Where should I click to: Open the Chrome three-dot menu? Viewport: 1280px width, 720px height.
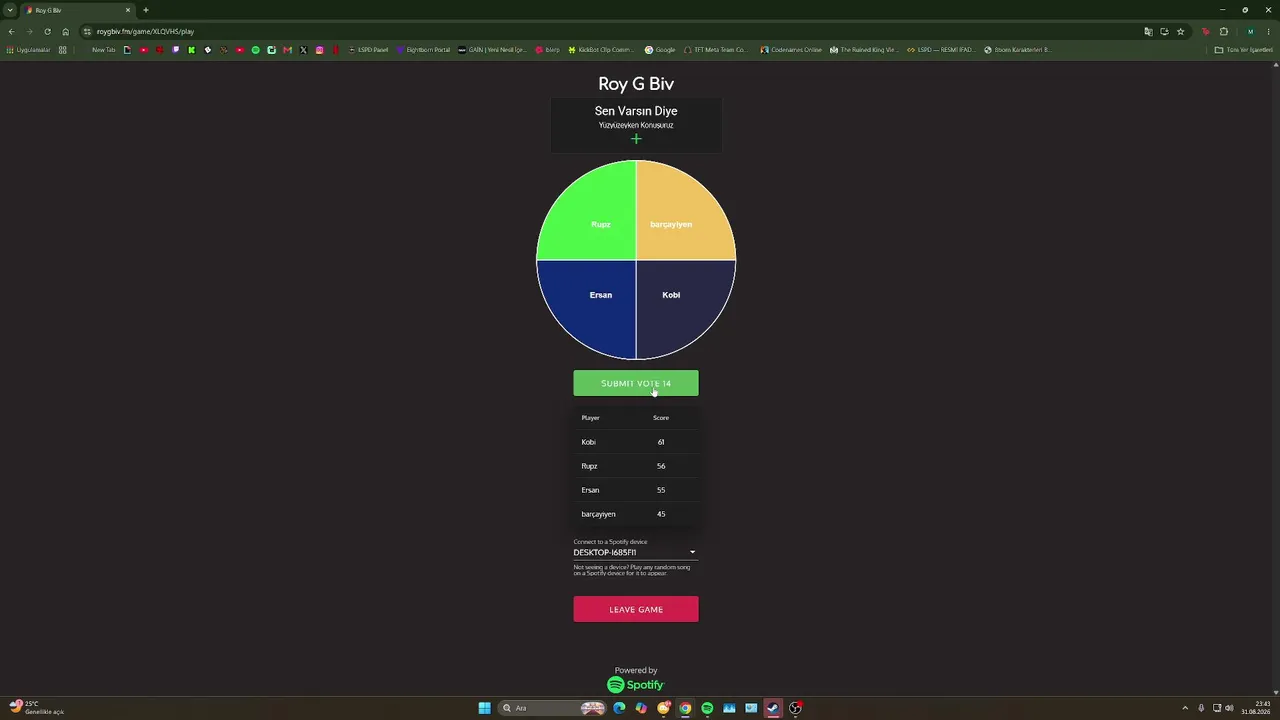tap(1269, 31)
